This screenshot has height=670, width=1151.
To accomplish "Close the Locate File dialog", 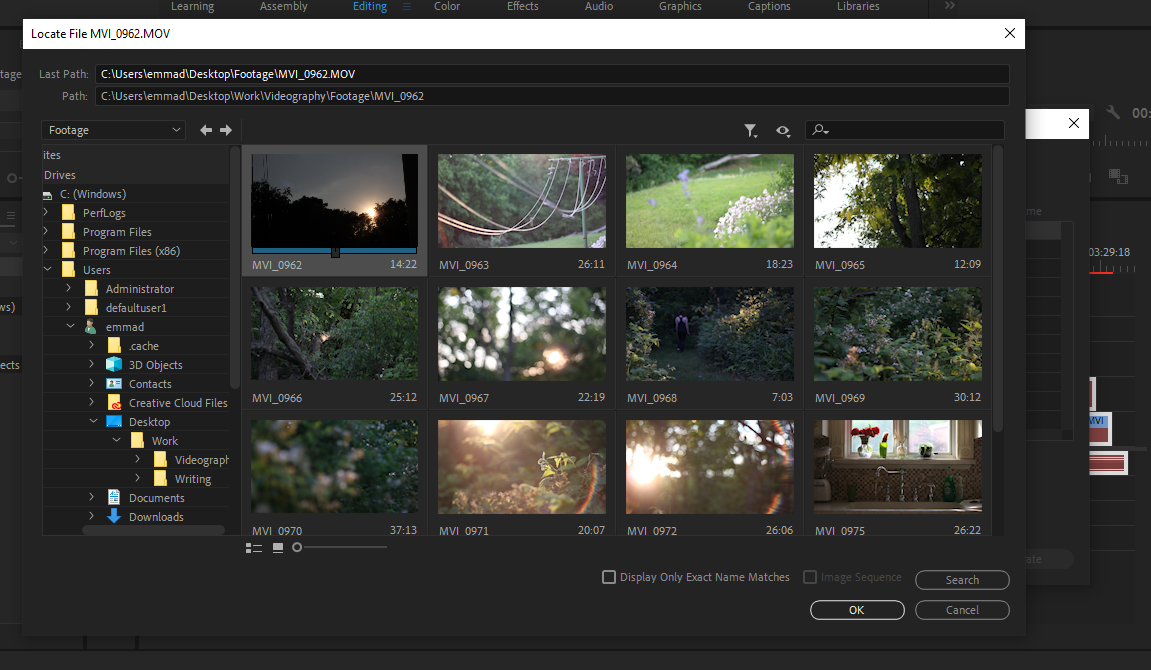I will click(x=1009, y=33).
